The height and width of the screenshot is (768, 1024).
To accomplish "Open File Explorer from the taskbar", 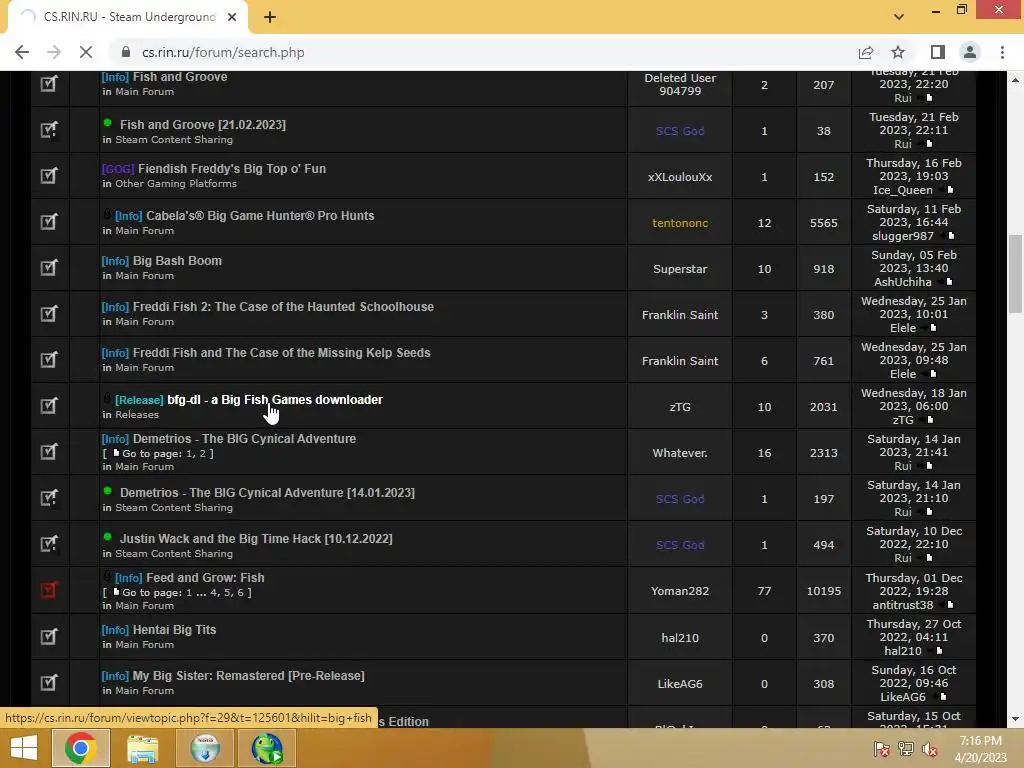I will (x=142, y=748).
